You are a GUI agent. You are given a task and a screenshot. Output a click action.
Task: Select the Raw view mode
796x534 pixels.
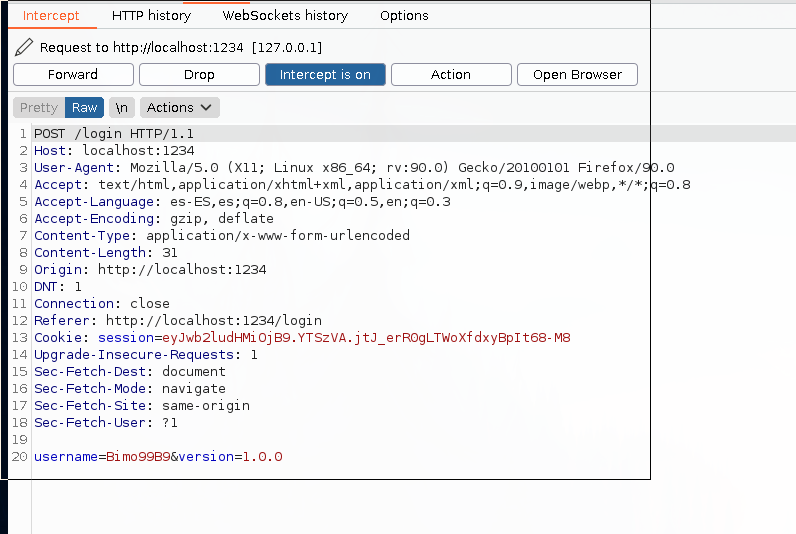[84, 107]
